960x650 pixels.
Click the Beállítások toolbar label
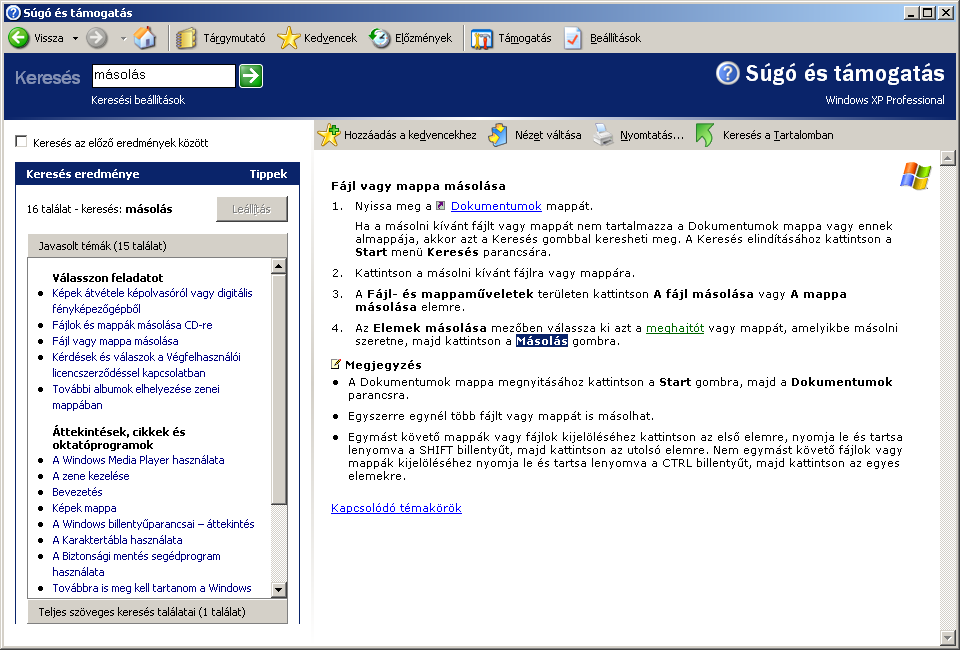(615, 38)
